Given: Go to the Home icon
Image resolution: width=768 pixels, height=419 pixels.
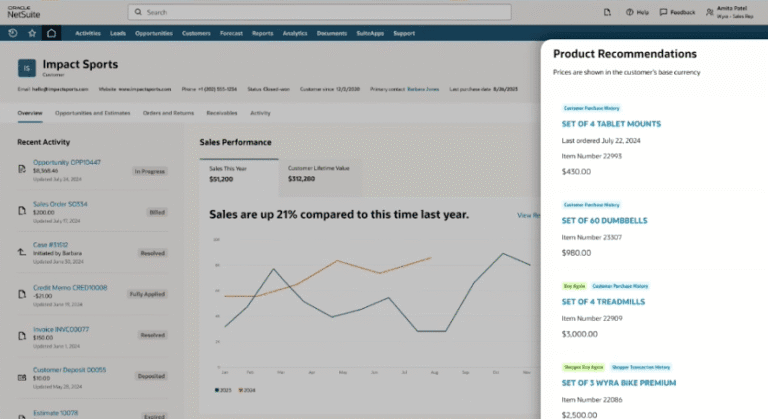Looking at the screenshot, I should (51, 33).
